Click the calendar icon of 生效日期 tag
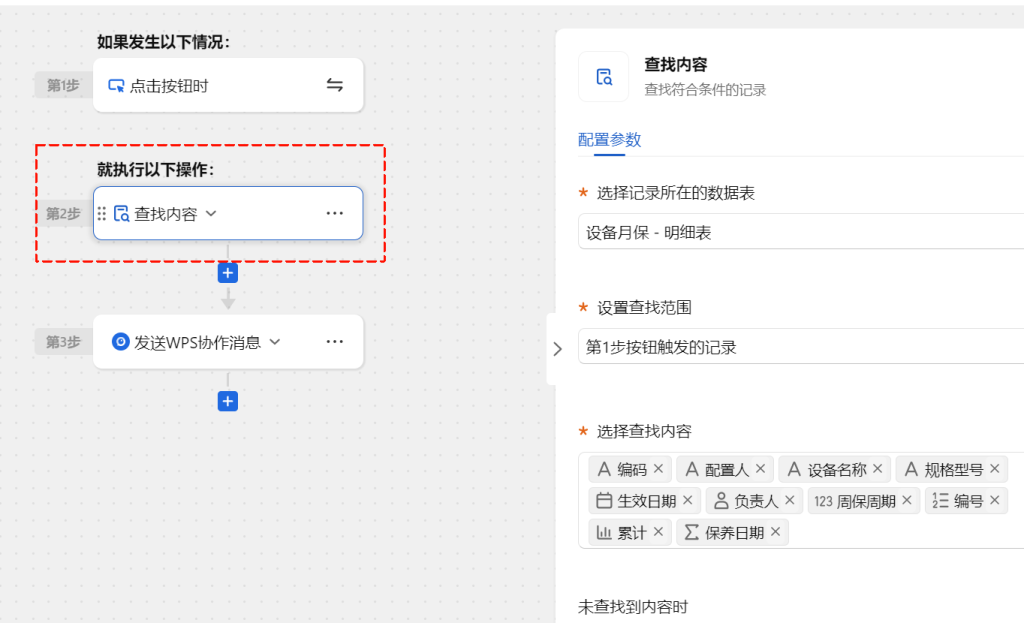Image resolution: width=1024 pixels, height=623 pixels. [x=604, y=501]
